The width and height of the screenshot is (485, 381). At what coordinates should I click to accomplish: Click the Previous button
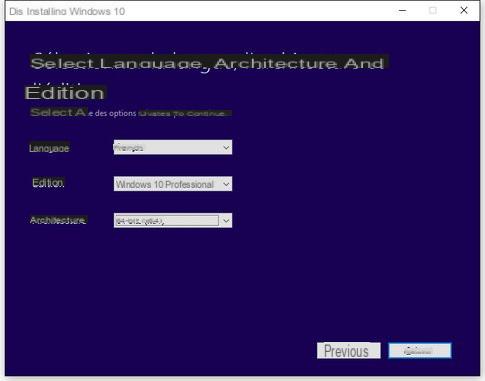tap(349, 351)
